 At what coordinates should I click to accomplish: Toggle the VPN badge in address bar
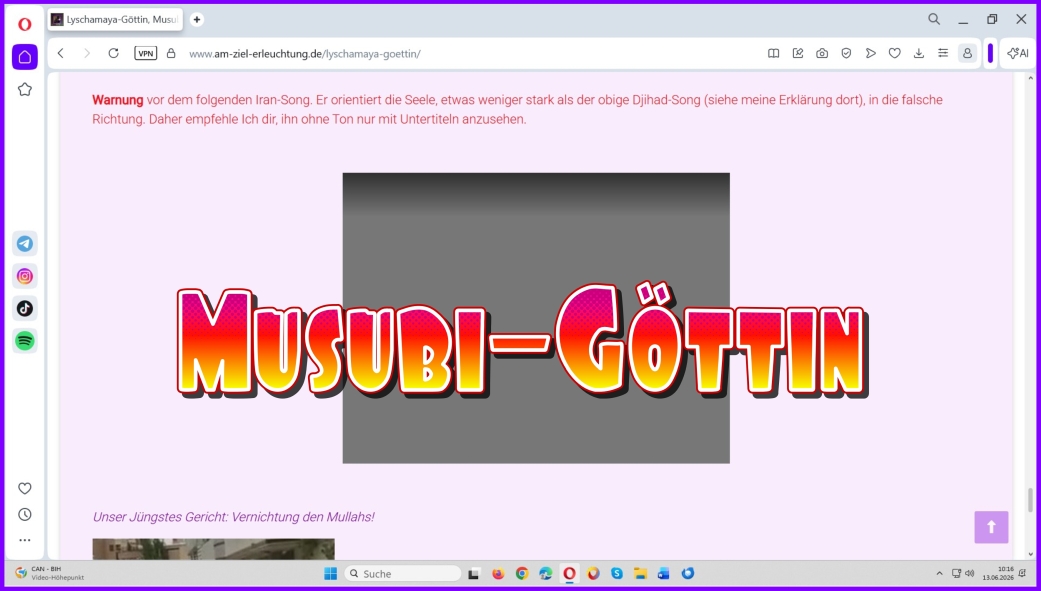point(145,53)
